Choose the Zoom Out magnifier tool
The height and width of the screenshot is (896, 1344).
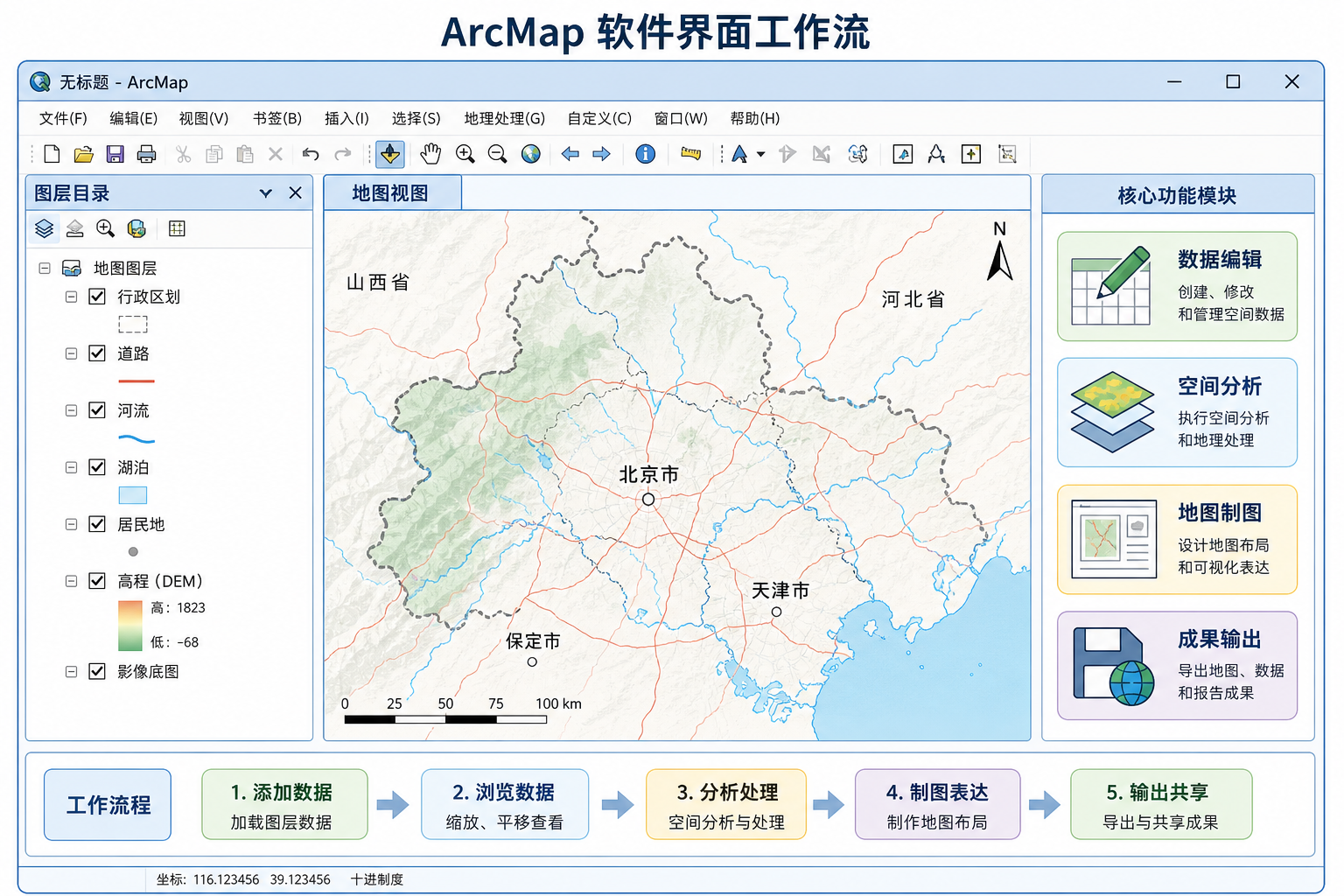pyautogui.click(x=497, y=154)
